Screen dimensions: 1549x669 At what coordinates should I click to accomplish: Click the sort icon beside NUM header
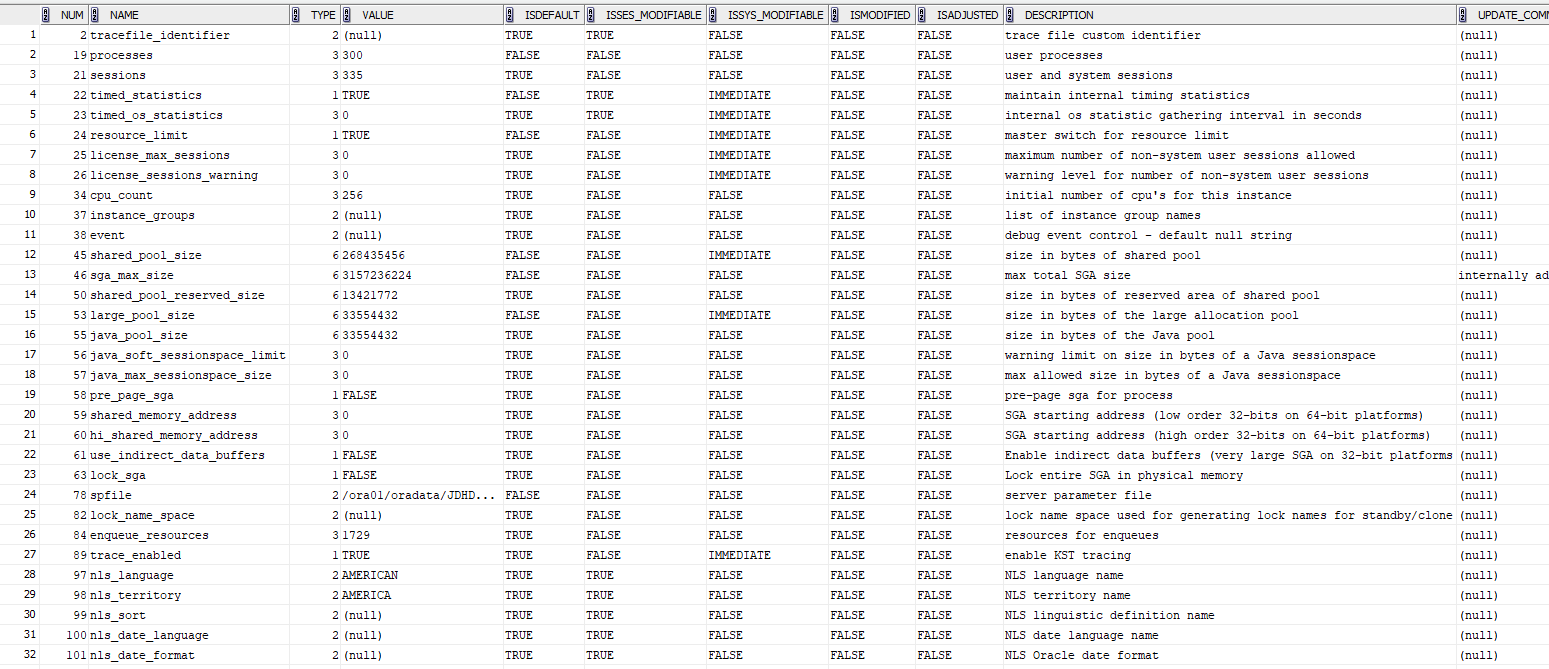tap(46, 15)
